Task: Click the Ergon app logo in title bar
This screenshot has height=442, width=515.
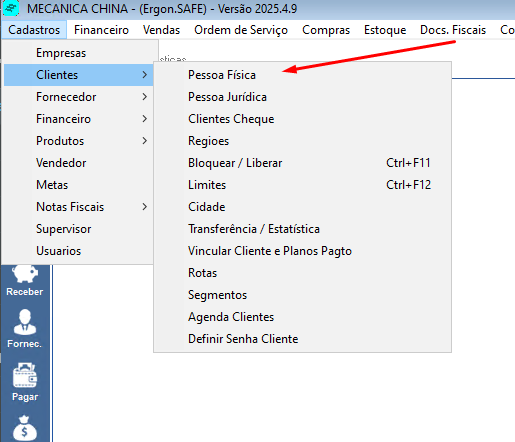Action: (11, 8)
